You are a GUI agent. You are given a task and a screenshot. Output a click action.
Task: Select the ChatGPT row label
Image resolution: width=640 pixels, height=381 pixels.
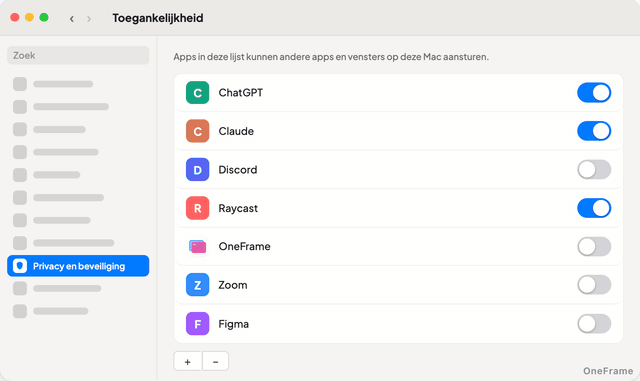click(x=241, y=93)
